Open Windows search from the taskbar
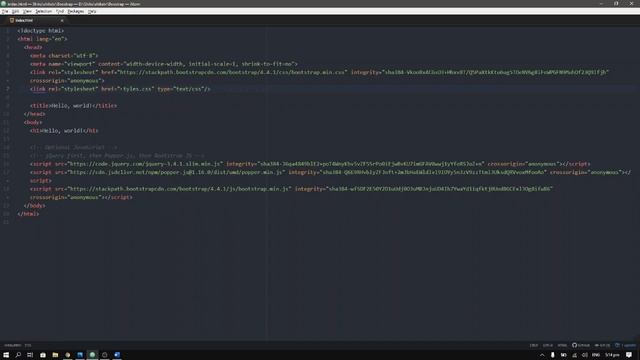This screenshot has width=640, height=360. (18, 355)
